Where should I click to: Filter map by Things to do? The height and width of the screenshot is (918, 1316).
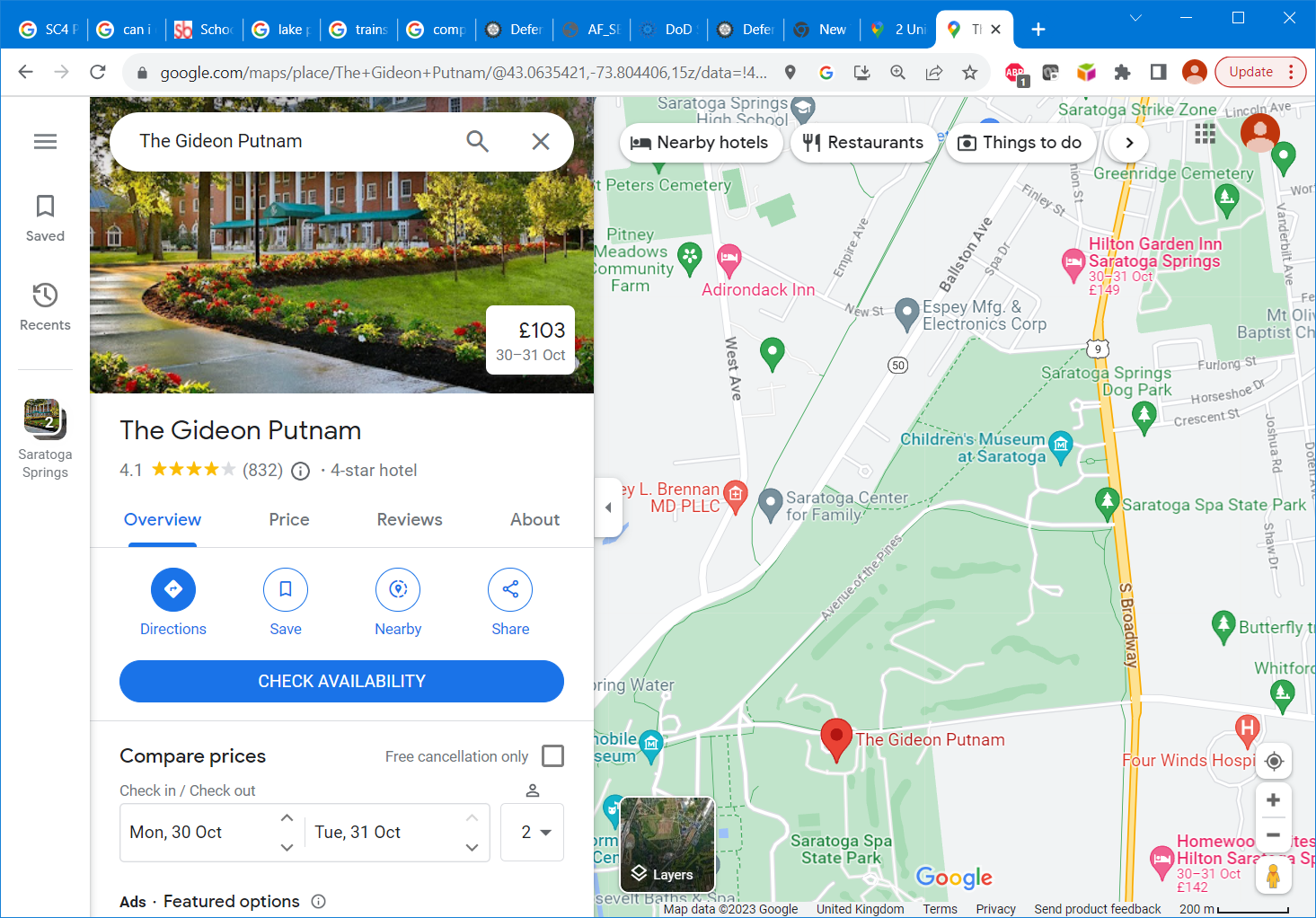click(x=1021, y=143)
